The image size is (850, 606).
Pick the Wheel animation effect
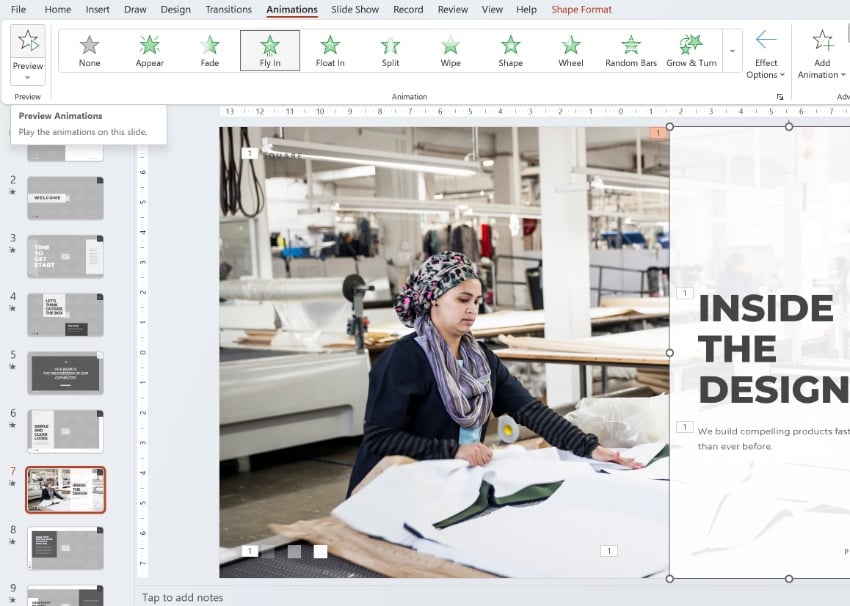click(571, 50)
